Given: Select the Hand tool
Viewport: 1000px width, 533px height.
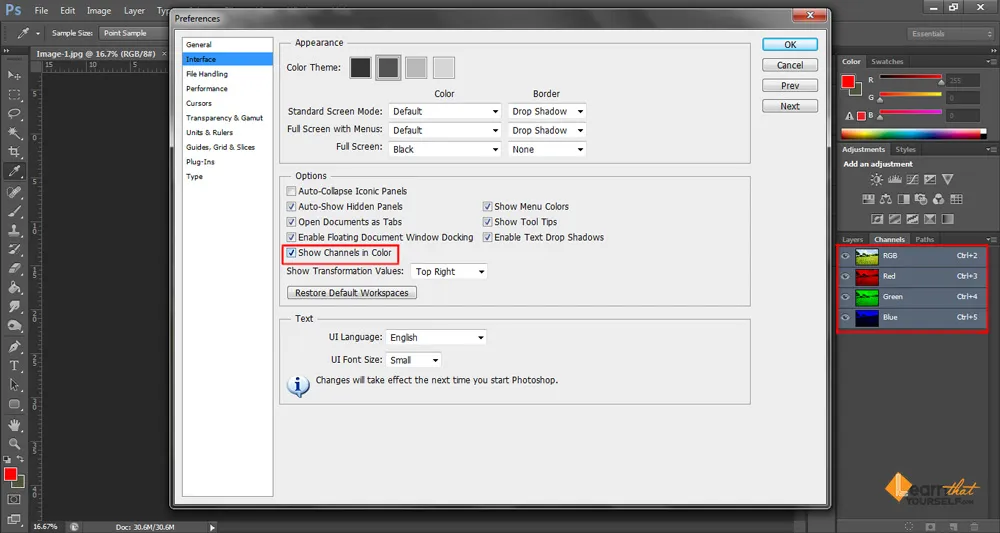Looking at the screenshot, I should point(14,424).
